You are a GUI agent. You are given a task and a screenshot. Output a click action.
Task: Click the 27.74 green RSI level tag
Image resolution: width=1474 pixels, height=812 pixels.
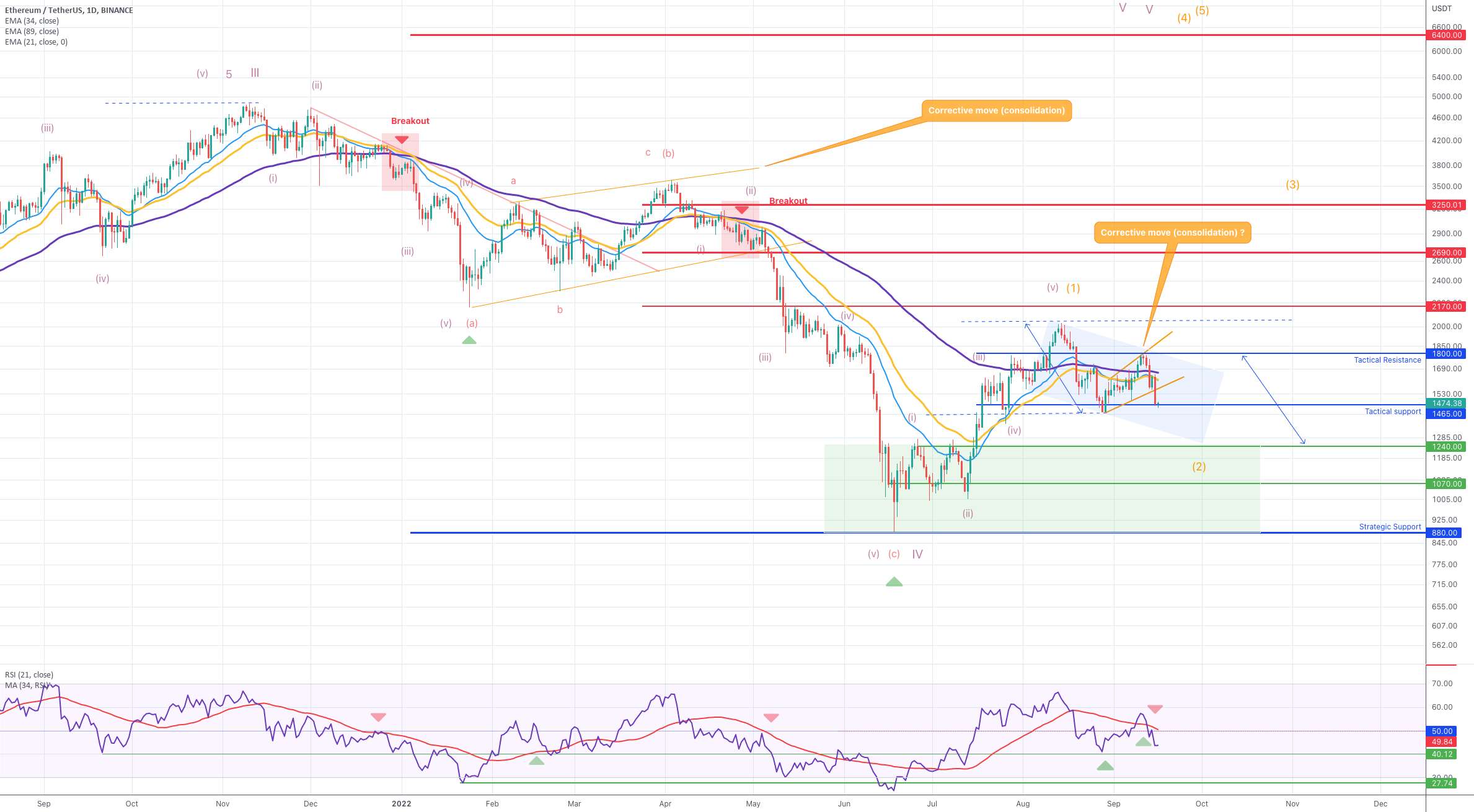pyautogui.click(x=1442, y=783)
